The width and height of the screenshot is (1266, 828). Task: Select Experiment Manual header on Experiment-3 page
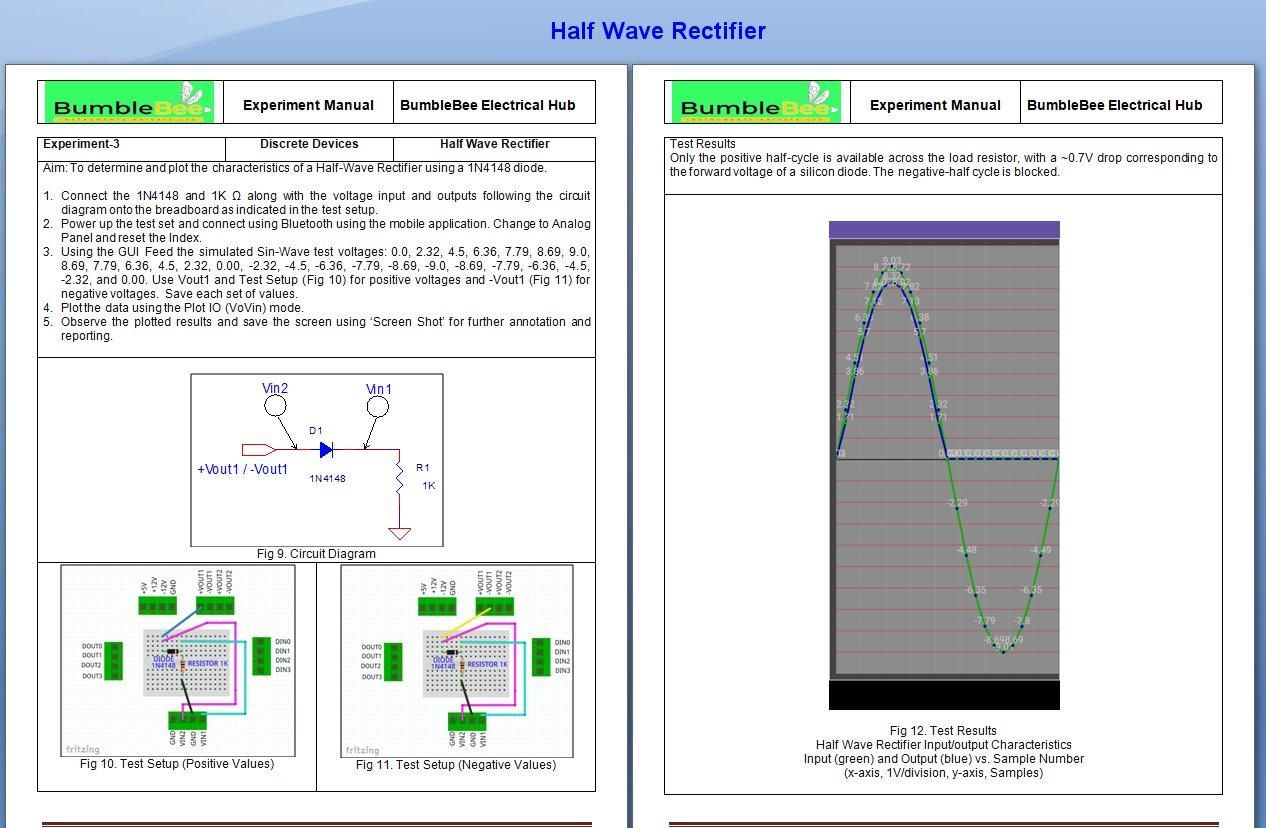308,105
